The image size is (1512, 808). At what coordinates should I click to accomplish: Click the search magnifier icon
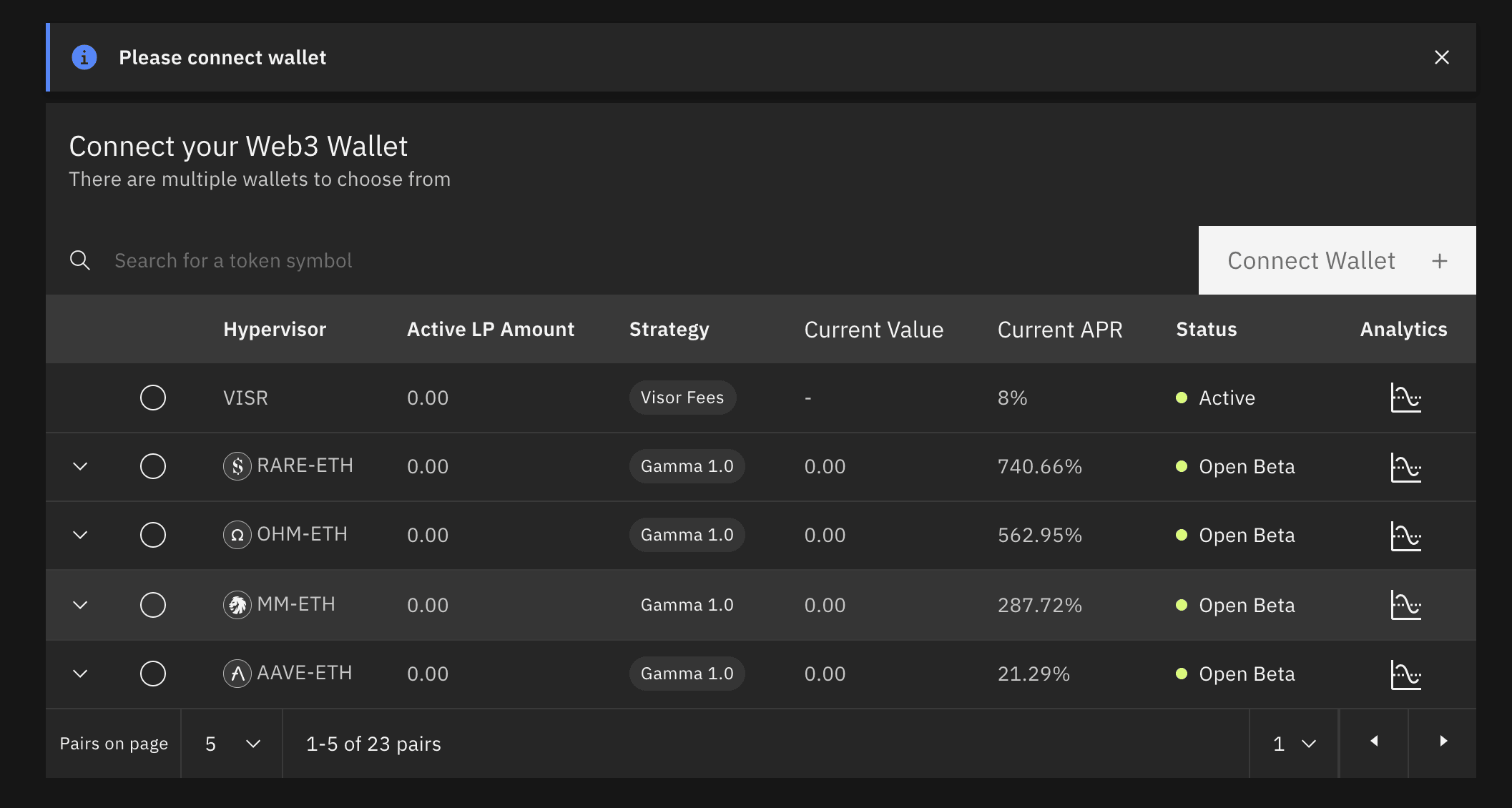point(80,260)
